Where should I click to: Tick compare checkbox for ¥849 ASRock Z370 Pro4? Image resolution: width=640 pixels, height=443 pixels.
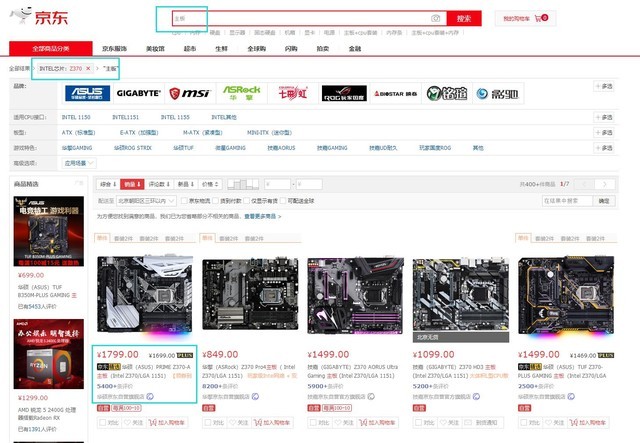(208, 423)
